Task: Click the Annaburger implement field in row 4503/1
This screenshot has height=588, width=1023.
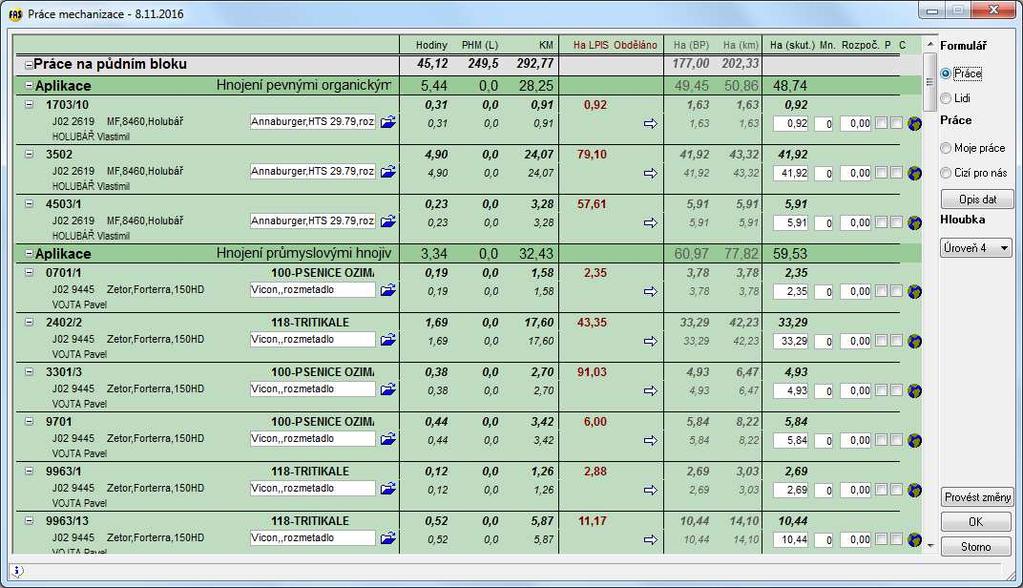Action: coord(313,221)
